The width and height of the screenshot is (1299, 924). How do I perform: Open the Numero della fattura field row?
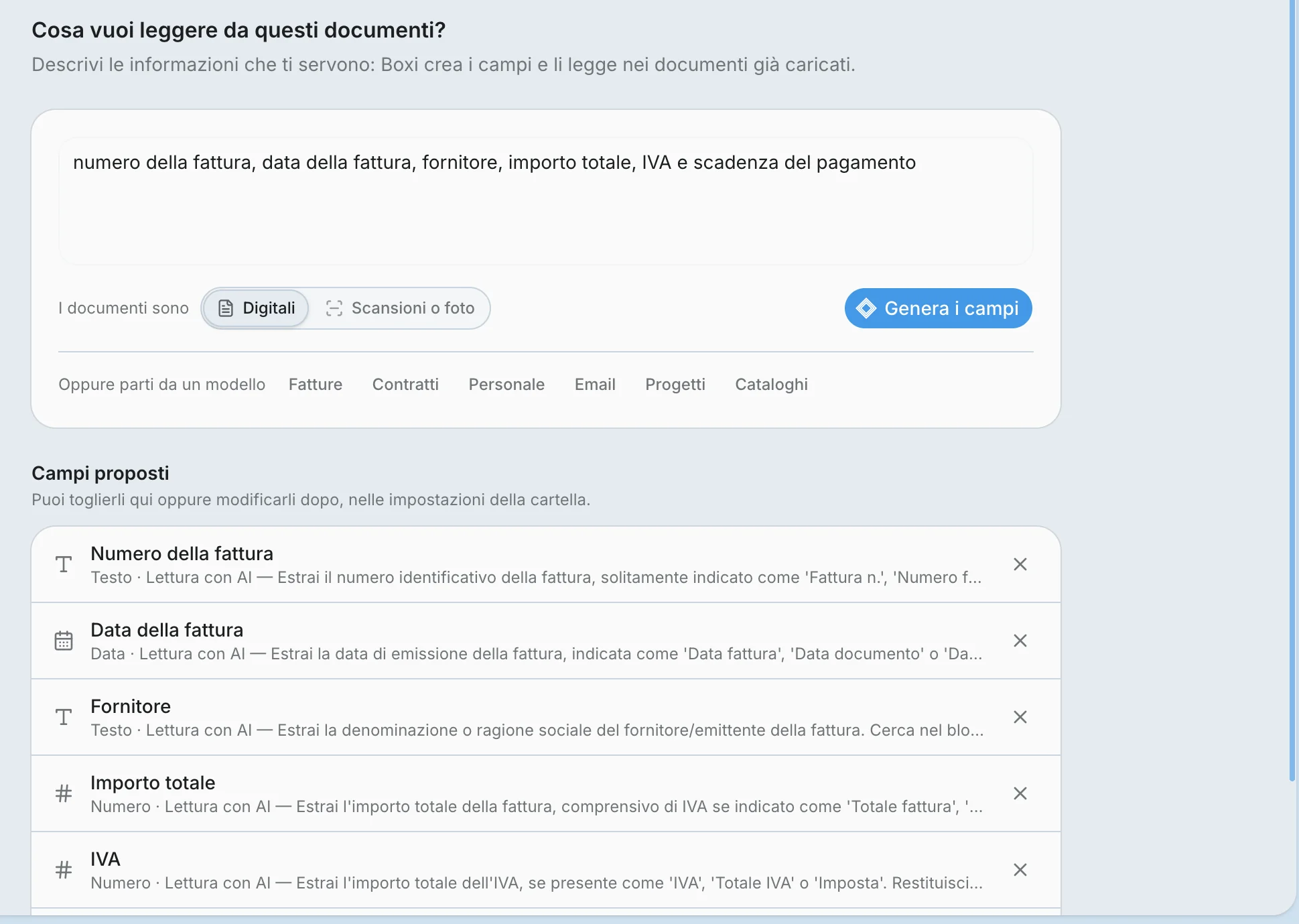(x=545, y=564)
